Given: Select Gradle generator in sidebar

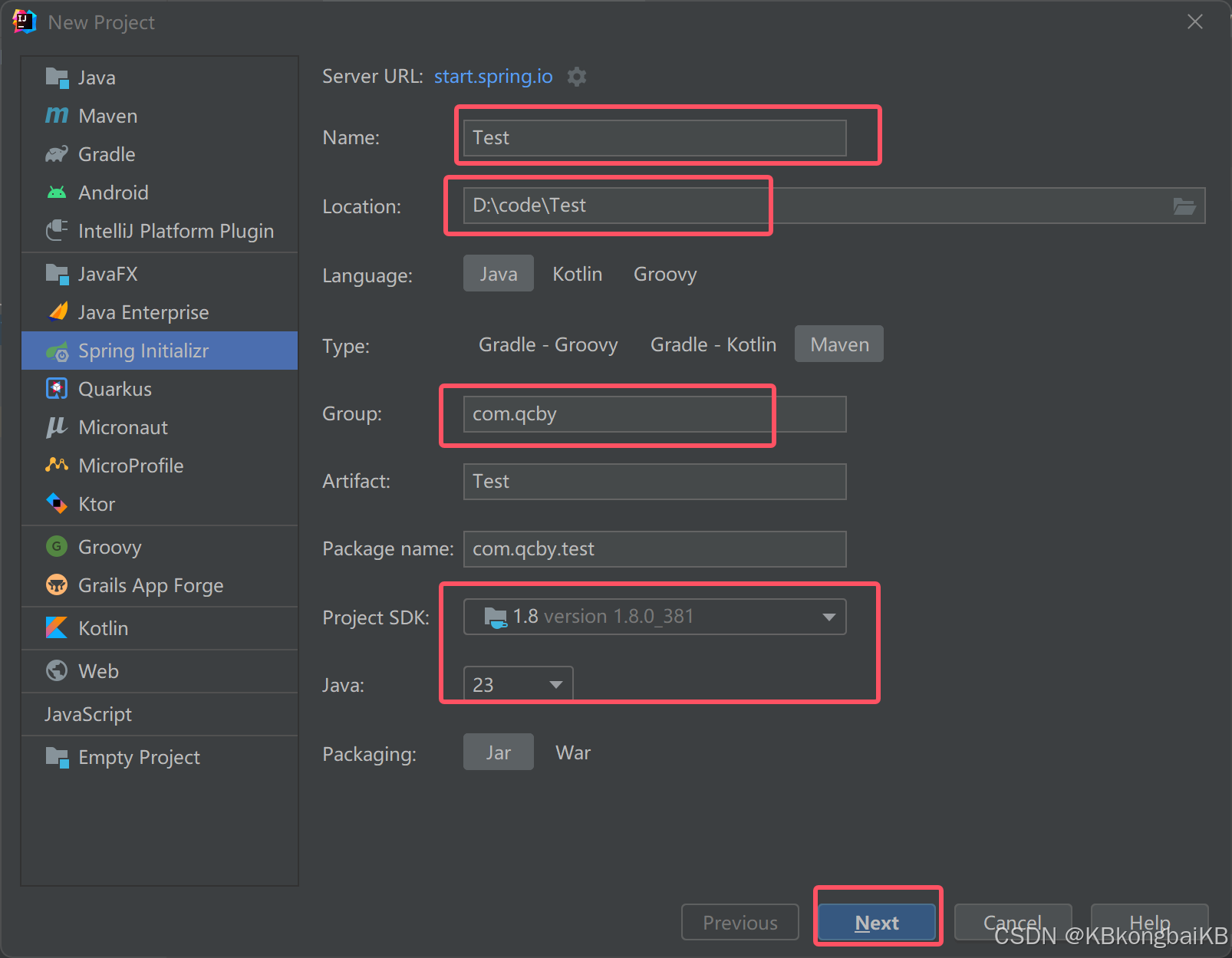Looking at the screenshot, I should point(160,154).
